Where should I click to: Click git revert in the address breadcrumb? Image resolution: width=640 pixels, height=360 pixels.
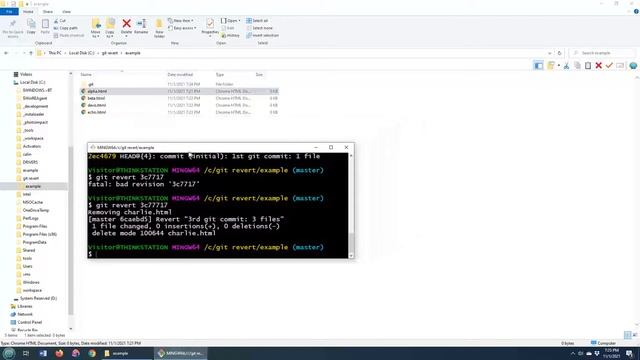tap(109, 53)
